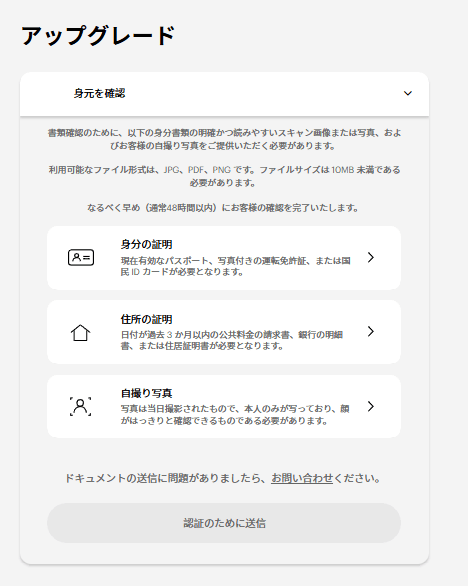468x586 pixels.
Task: Follow the お問い合わせ link
Action: click(x=302, y=478)
